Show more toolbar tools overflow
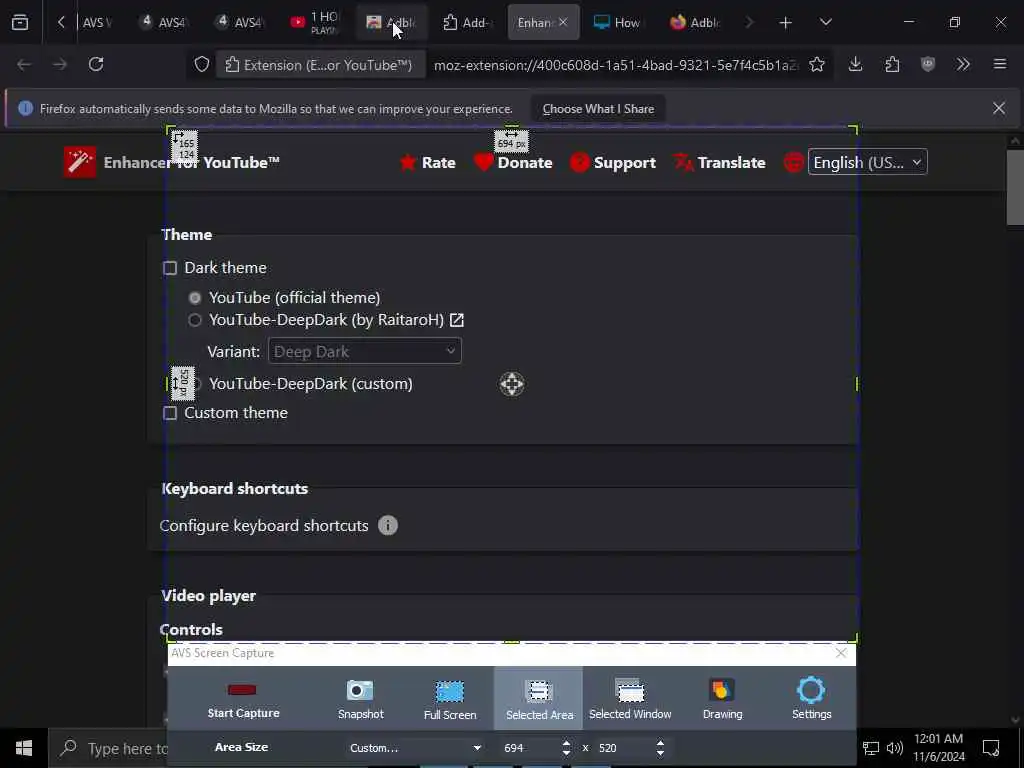 tap(963, 64)
